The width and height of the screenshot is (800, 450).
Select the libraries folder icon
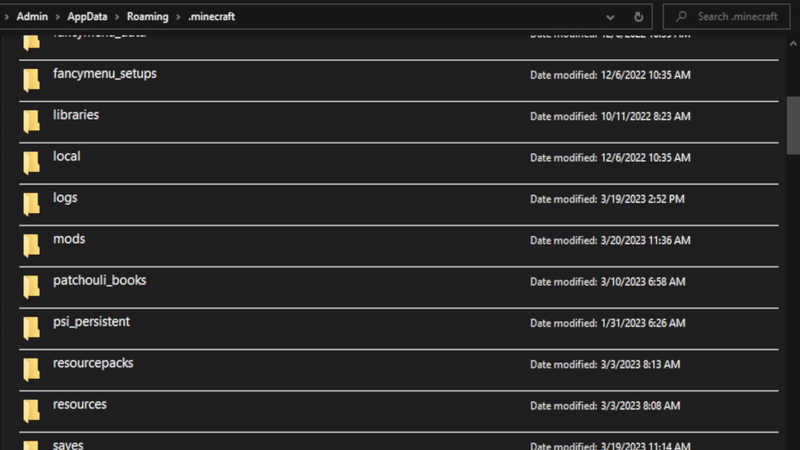point(31,121)
